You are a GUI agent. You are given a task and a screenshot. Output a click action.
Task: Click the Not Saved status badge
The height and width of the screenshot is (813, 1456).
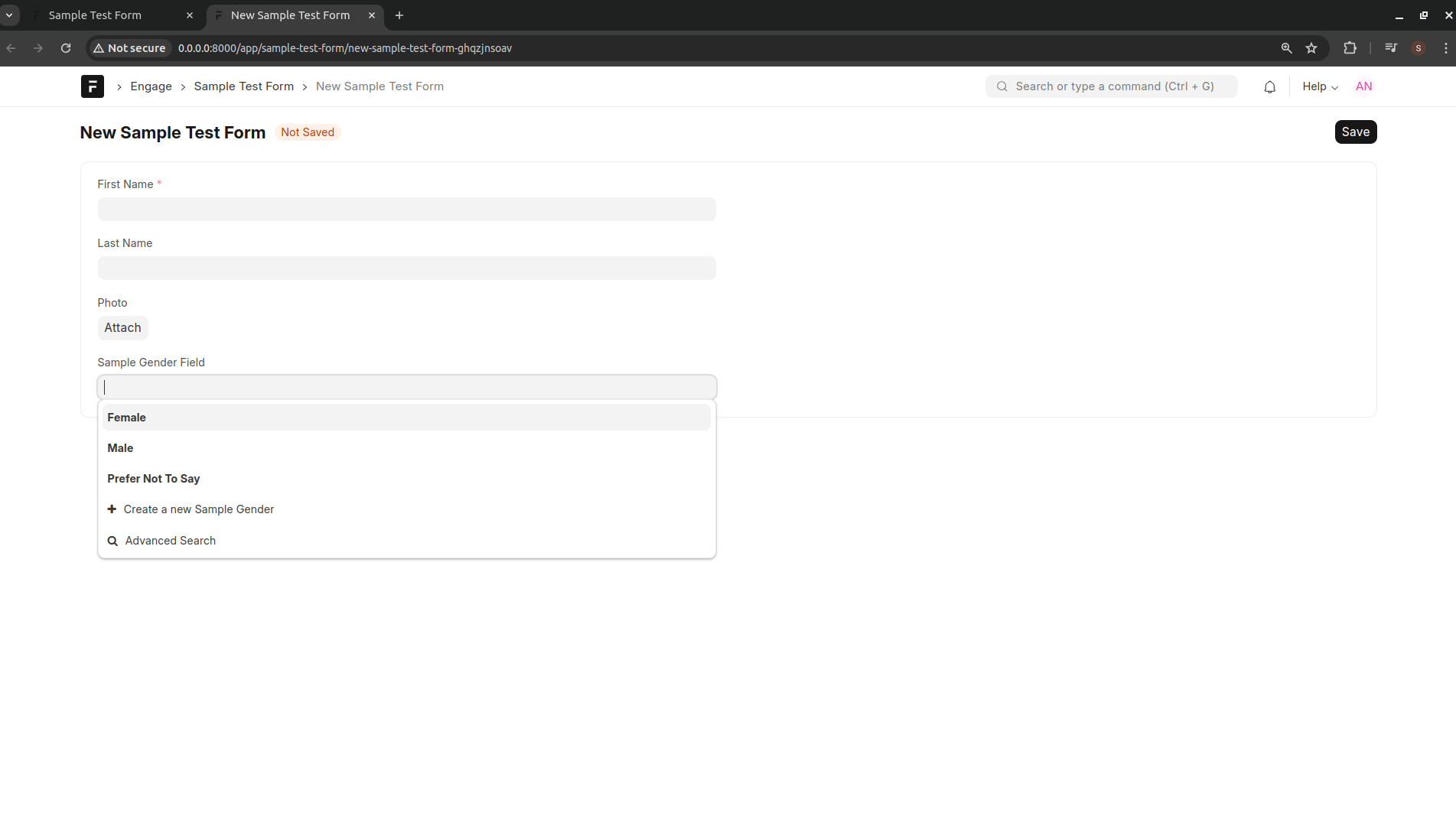point(307,132)
